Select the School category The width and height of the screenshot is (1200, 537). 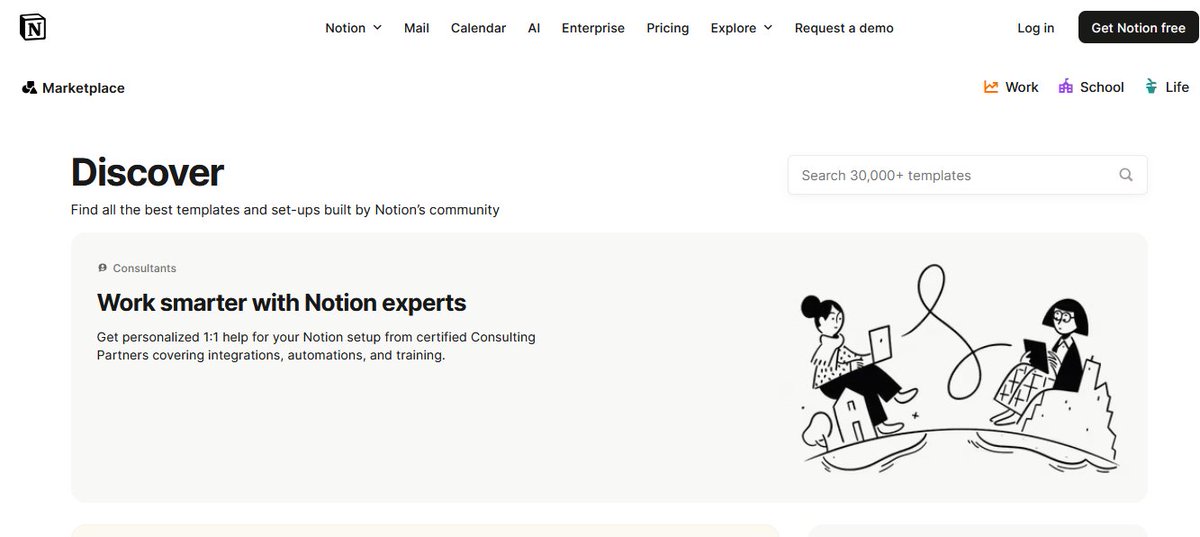[x=1091, y=87]
